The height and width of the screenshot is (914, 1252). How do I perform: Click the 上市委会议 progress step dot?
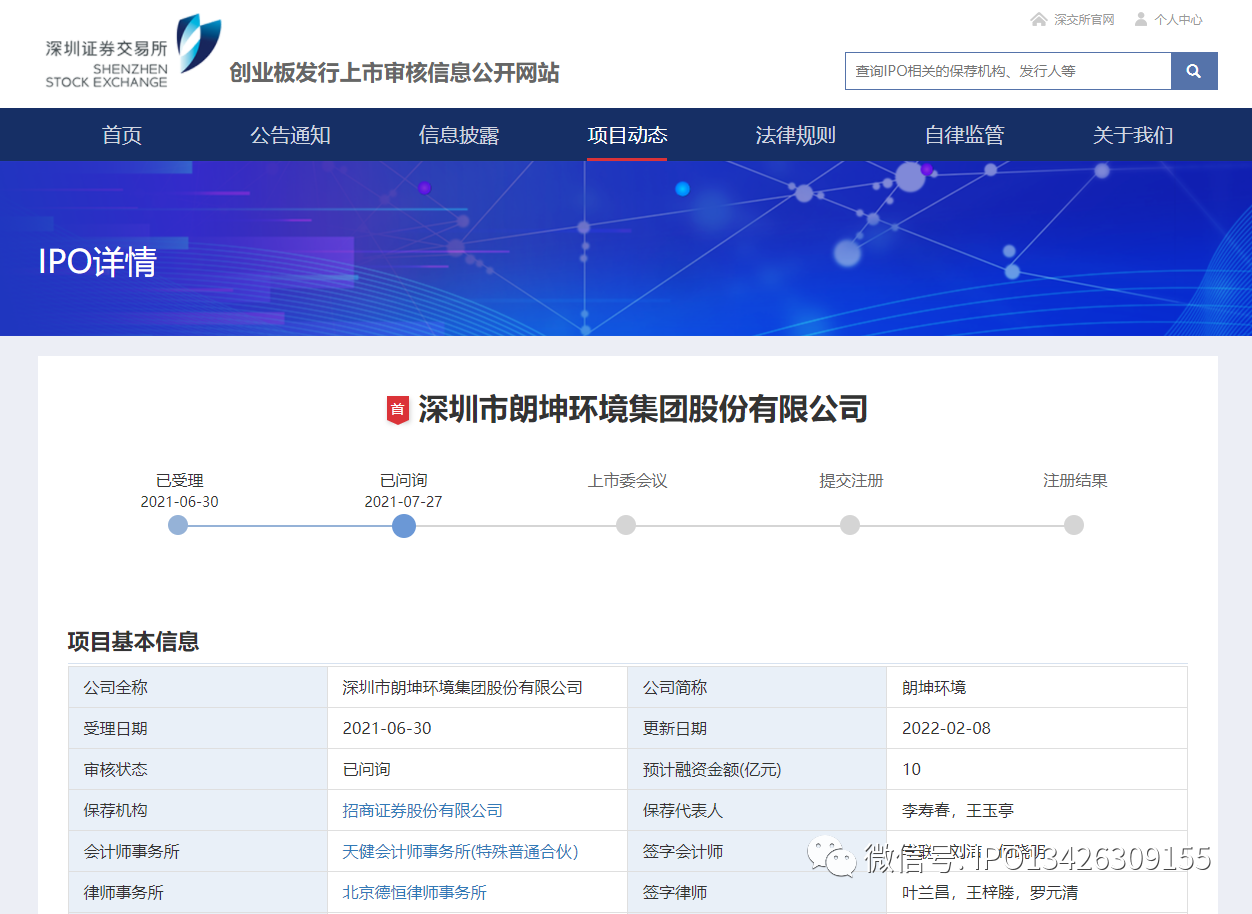click(x=626, y=525)
